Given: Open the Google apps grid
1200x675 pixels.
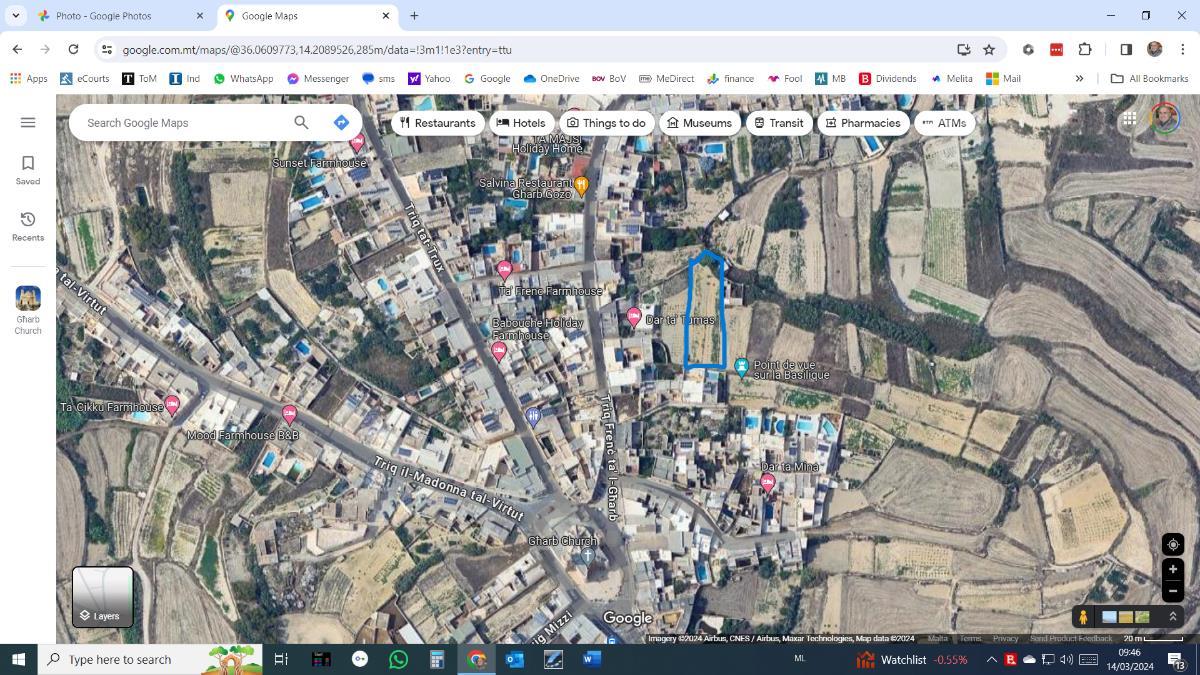Looking at the screenshot, I should coord(1129,119).
